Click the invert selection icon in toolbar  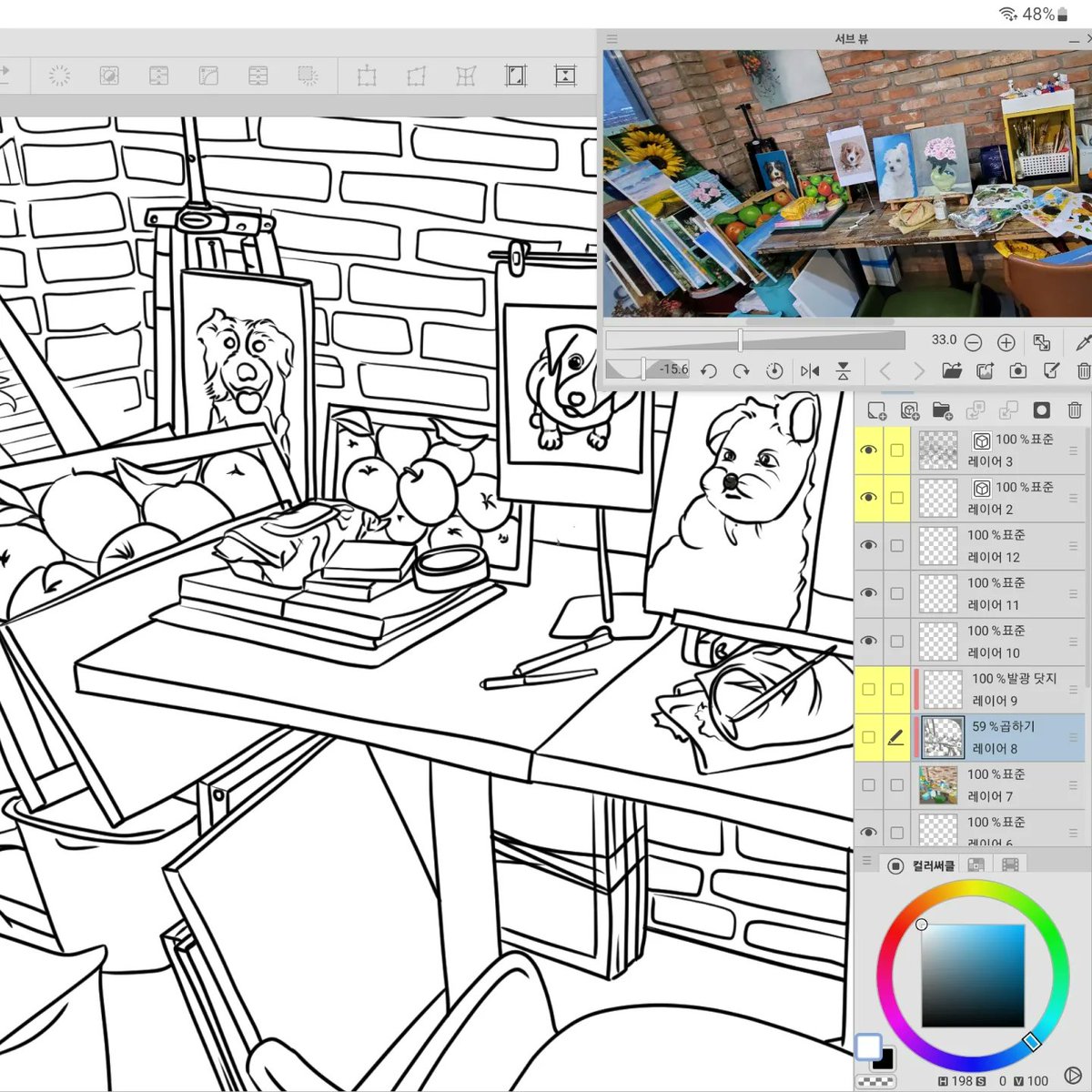109,76
